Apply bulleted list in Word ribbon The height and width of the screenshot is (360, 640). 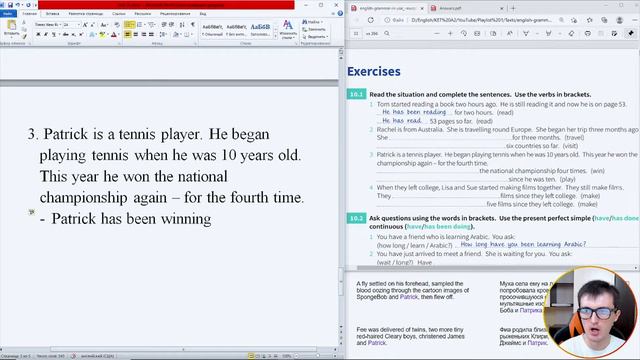(129, 25)
